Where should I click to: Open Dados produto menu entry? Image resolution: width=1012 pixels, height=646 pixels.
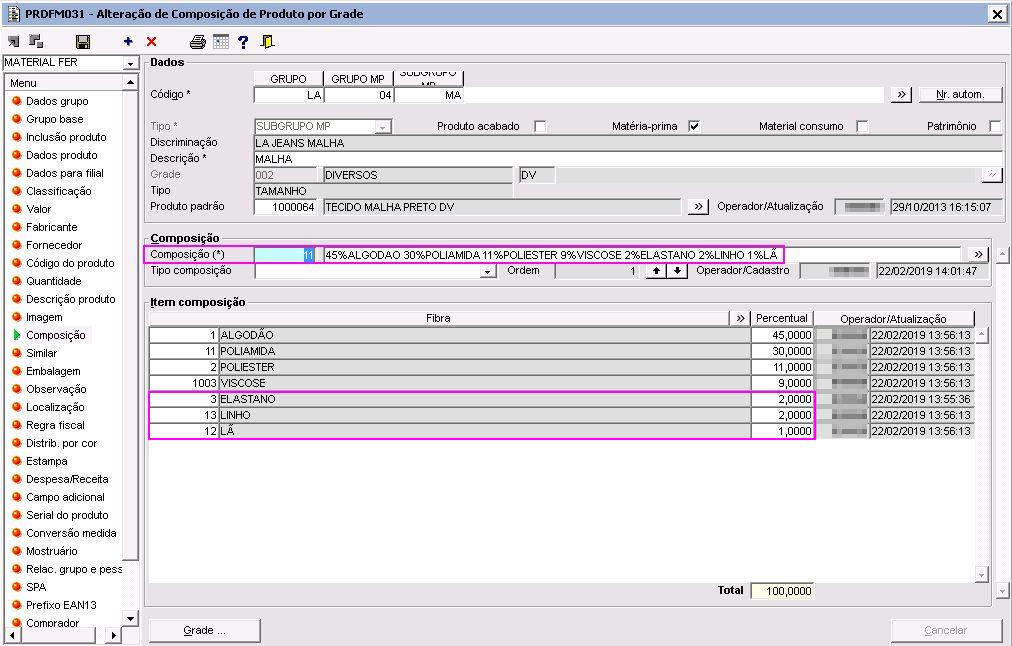point(61,156)
